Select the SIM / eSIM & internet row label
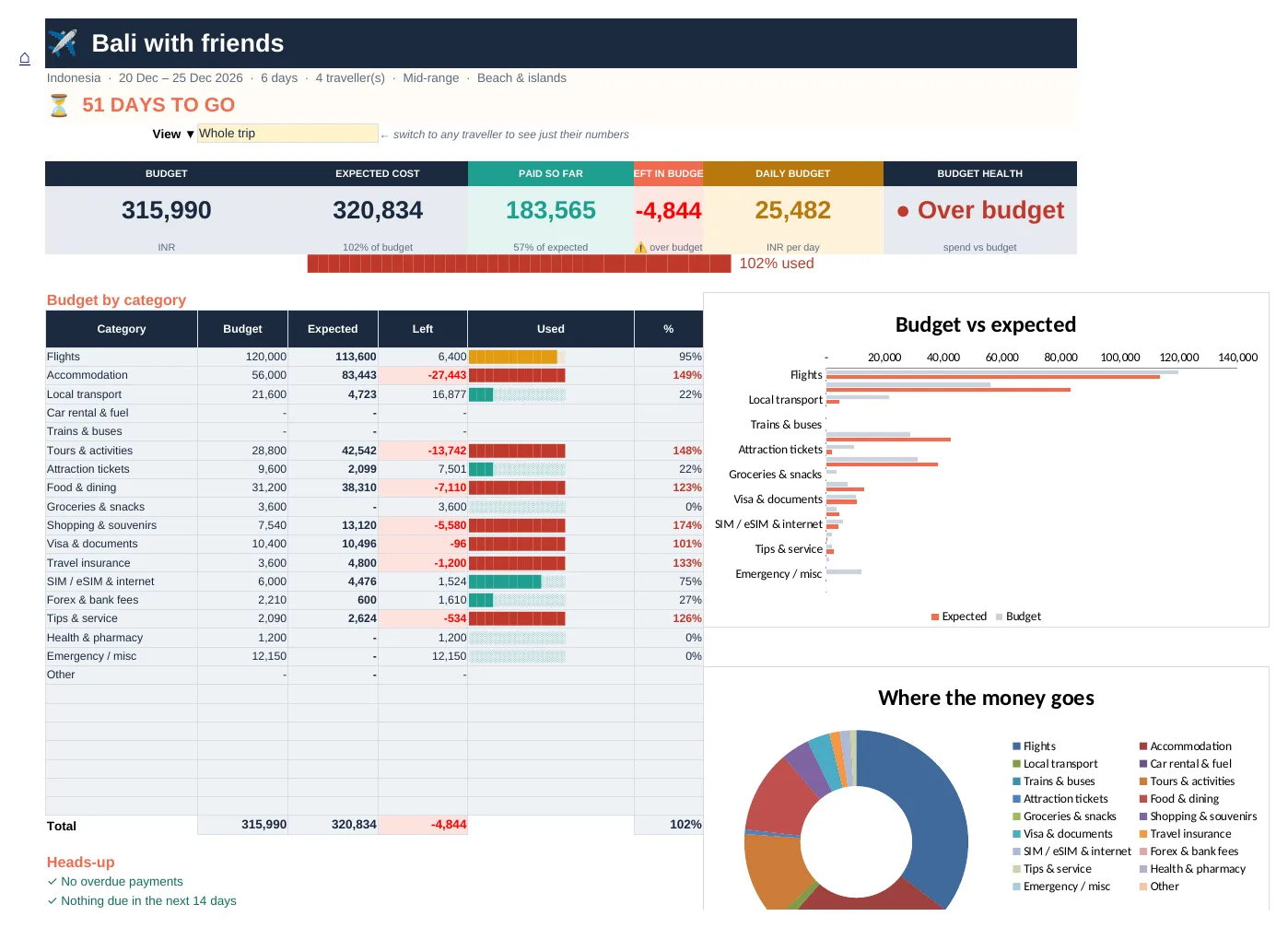This screenshot has width=1288, height=928. [x=100, y=581]
